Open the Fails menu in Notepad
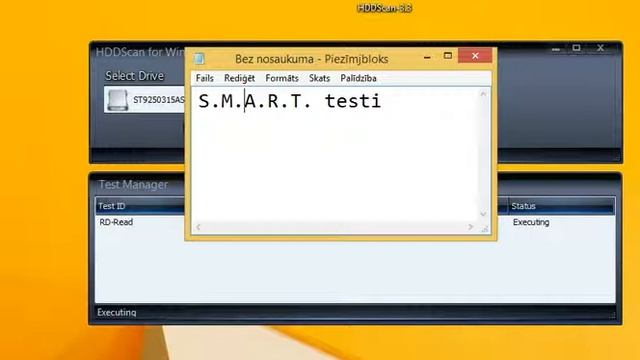Screen dimensions: 640x360 click(204, 78)
